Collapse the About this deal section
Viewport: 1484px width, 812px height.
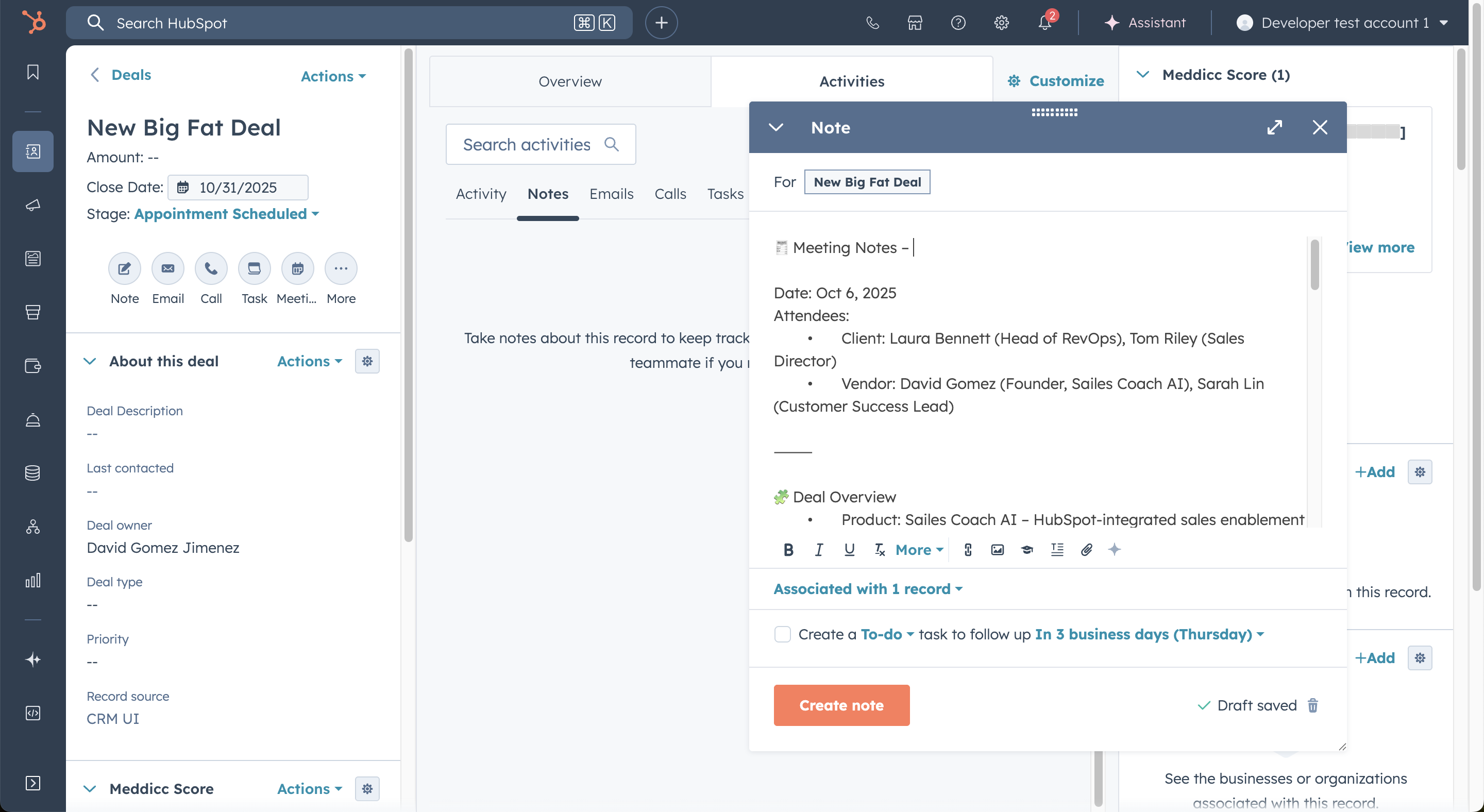pyautogui.click(x=90, y=361)
